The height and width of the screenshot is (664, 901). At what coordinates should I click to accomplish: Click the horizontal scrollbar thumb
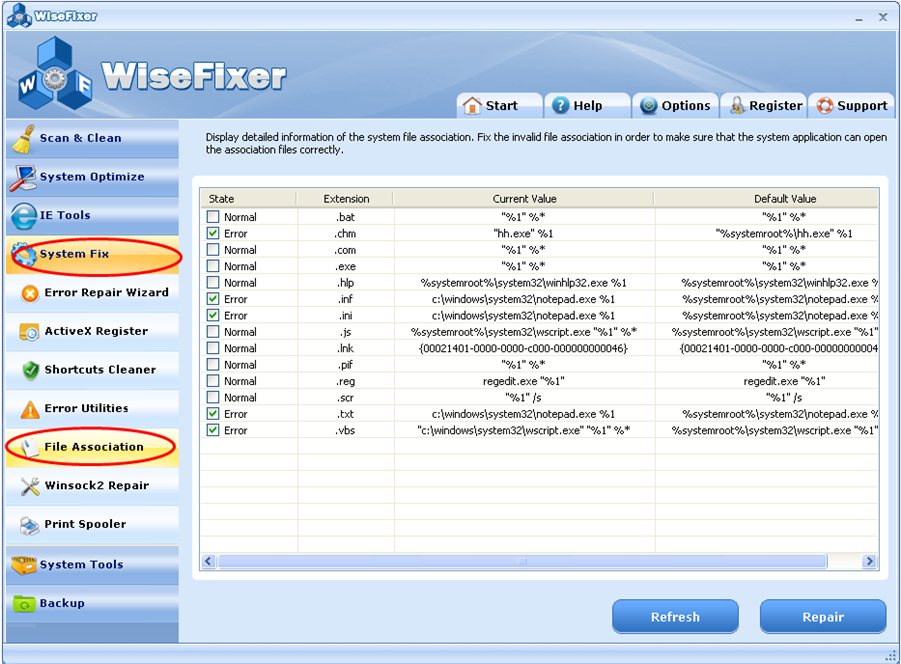pyautogui.click(x=522, y=561)
